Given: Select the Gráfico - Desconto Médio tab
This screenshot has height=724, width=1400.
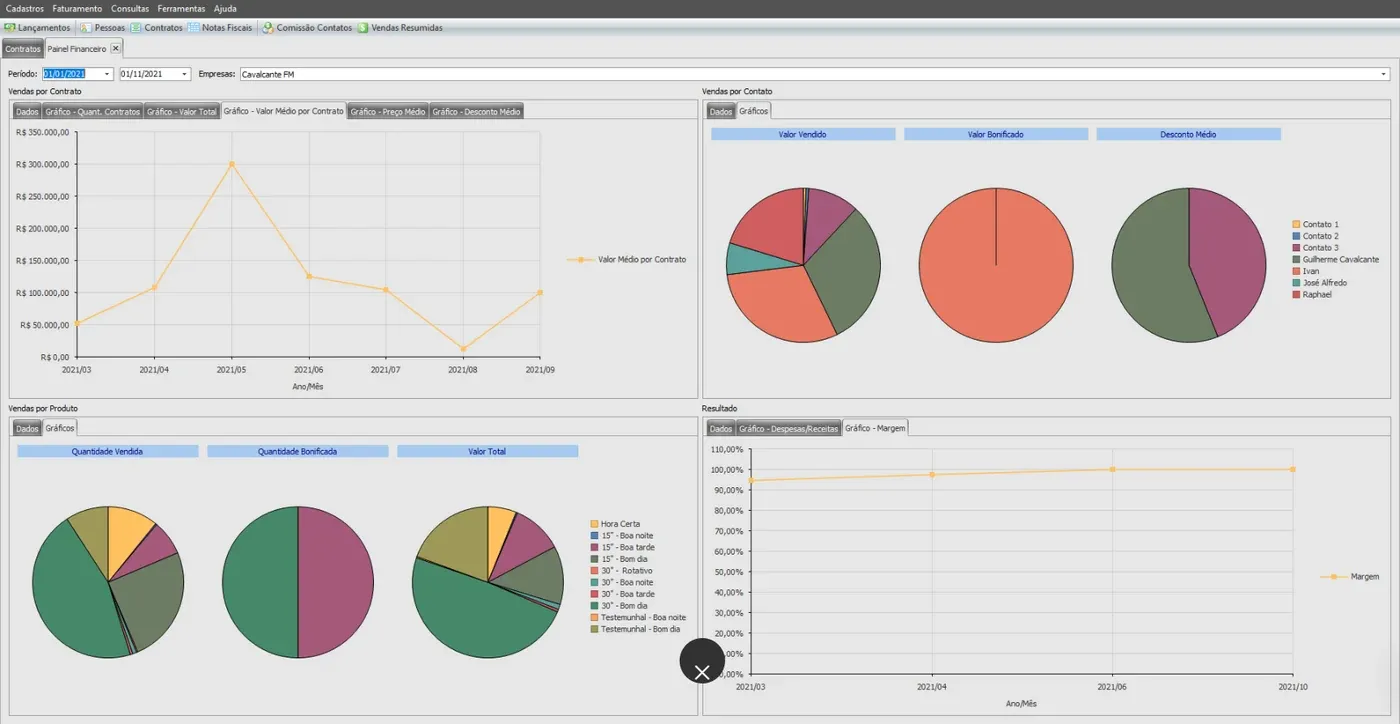Looking at the screenshot, I should pyautogui.click(x=476, y=111).
